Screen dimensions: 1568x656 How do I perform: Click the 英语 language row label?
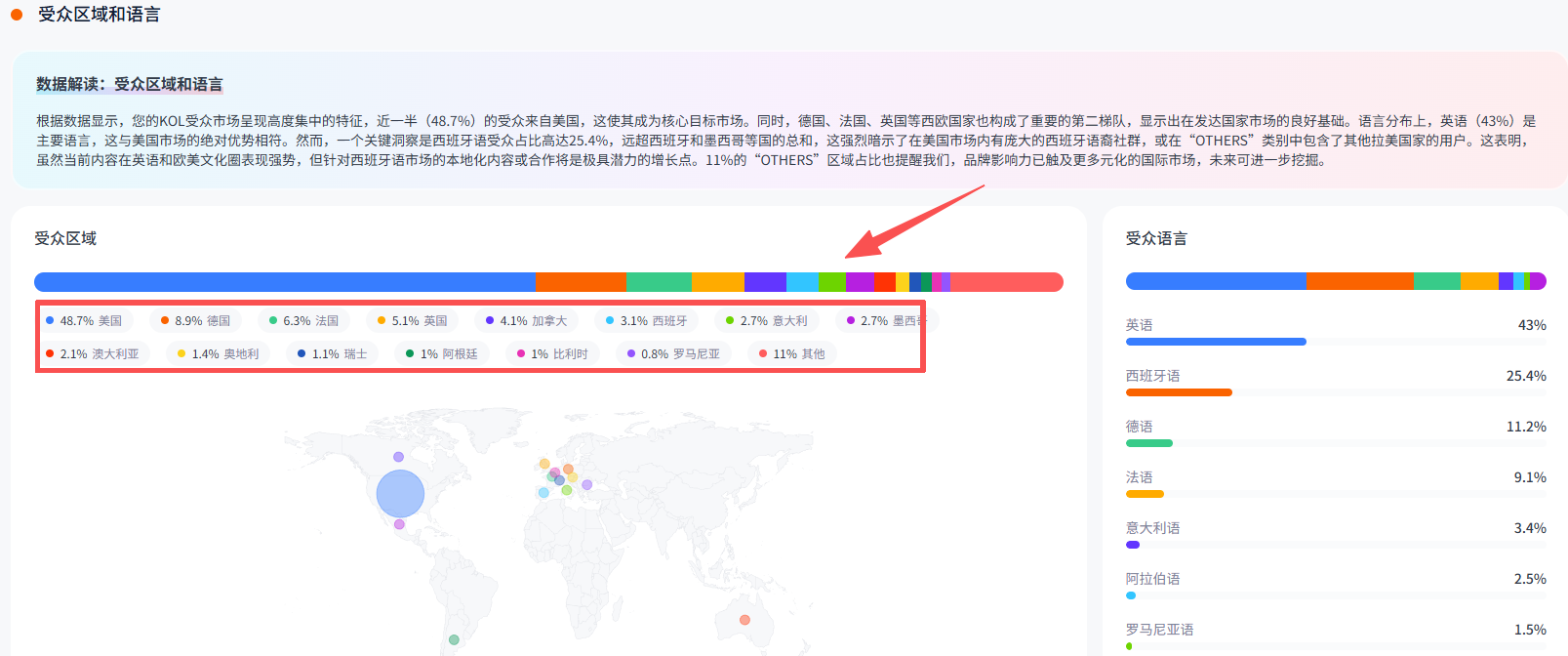coord(1140,325)
